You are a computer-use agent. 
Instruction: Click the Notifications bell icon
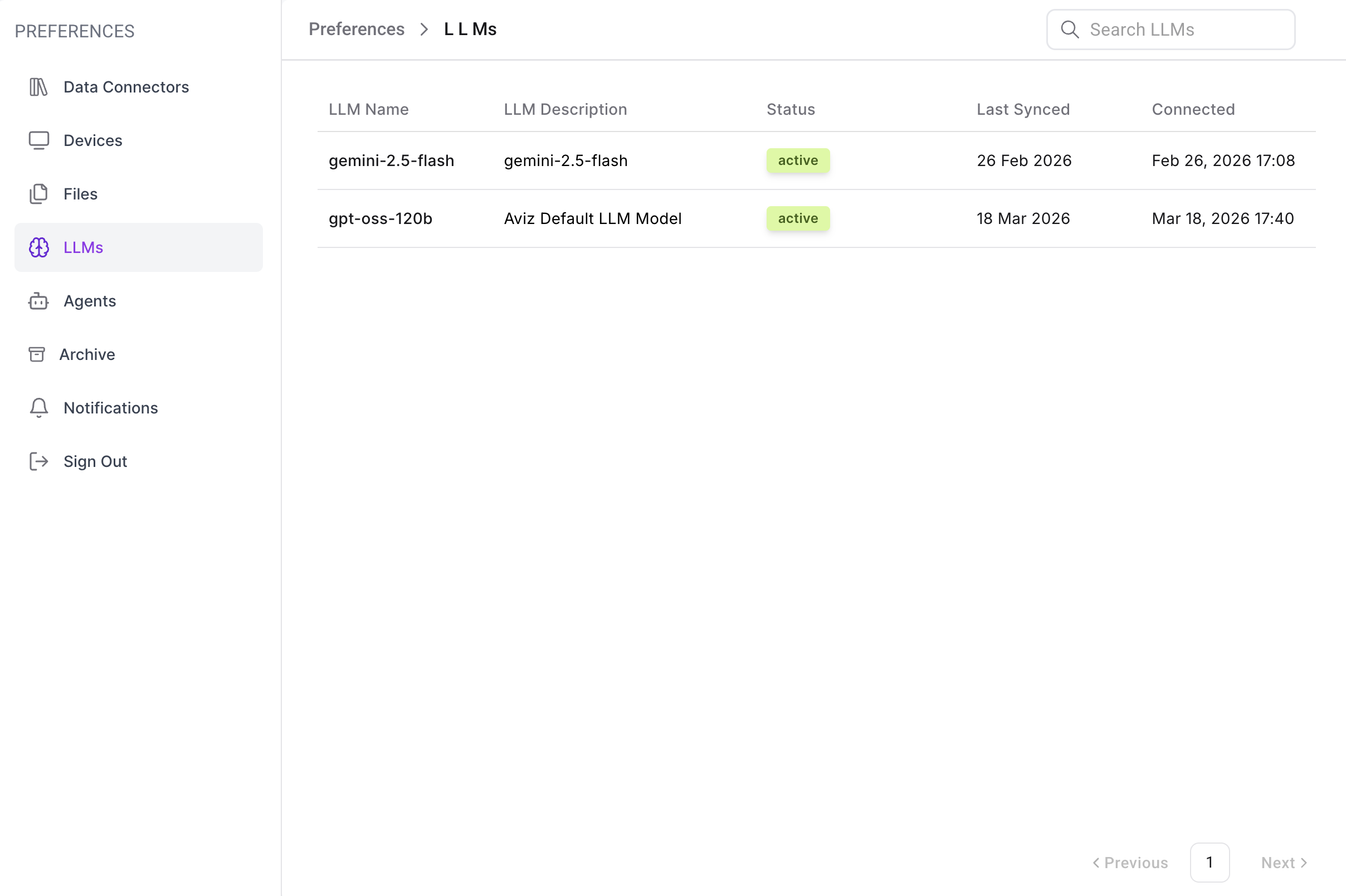38,408
